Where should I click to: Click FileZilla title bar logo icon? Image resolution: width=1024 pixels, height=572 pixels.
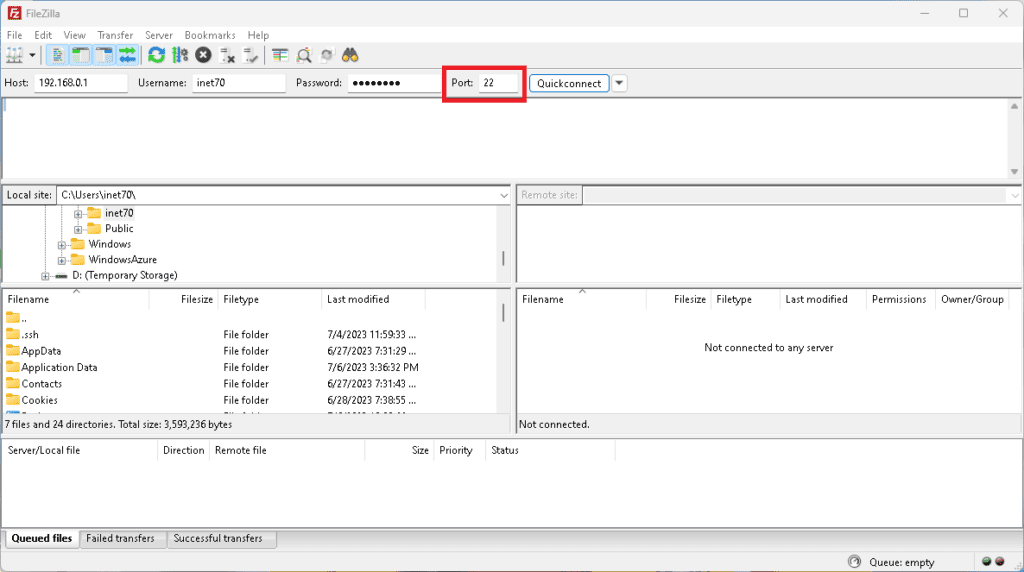click(x=14, y=13)
